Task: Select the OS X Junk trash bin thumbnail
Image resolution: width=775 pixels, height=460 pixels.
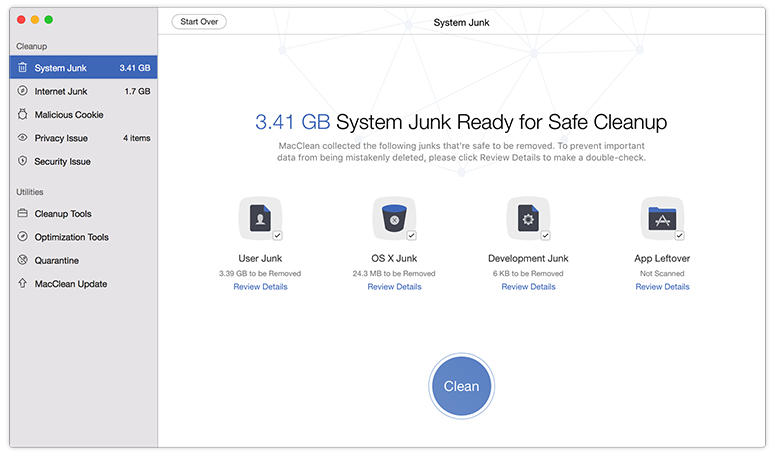Action: click(394, 218)
